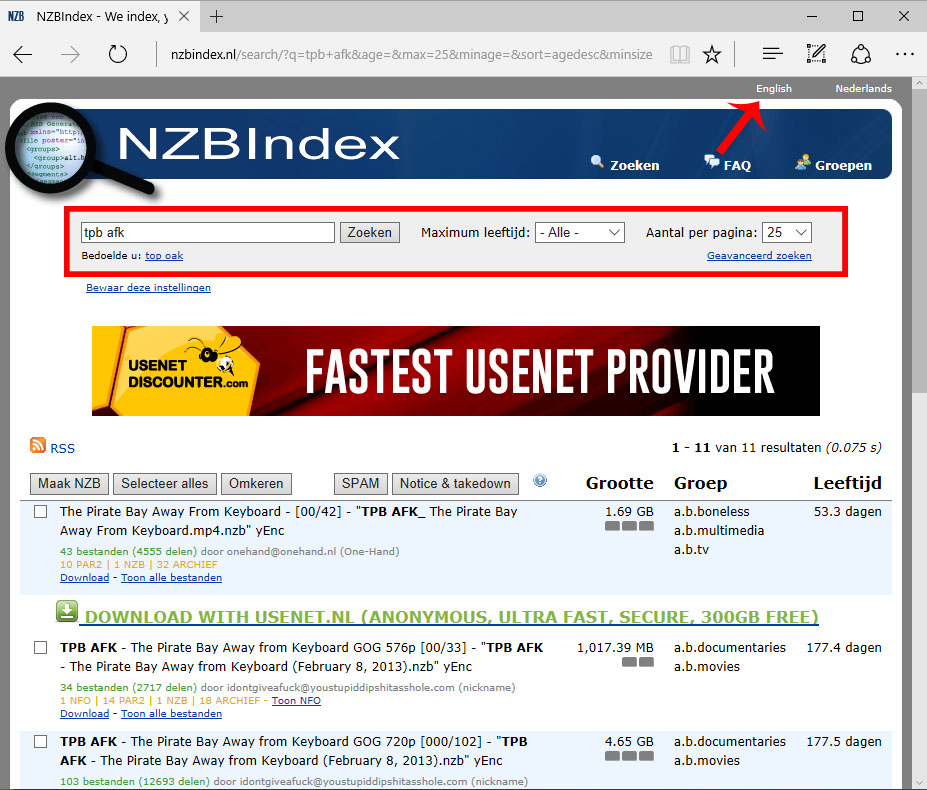Click the blue help question icon
Screen dimensions: 927x790
point(540,480)
